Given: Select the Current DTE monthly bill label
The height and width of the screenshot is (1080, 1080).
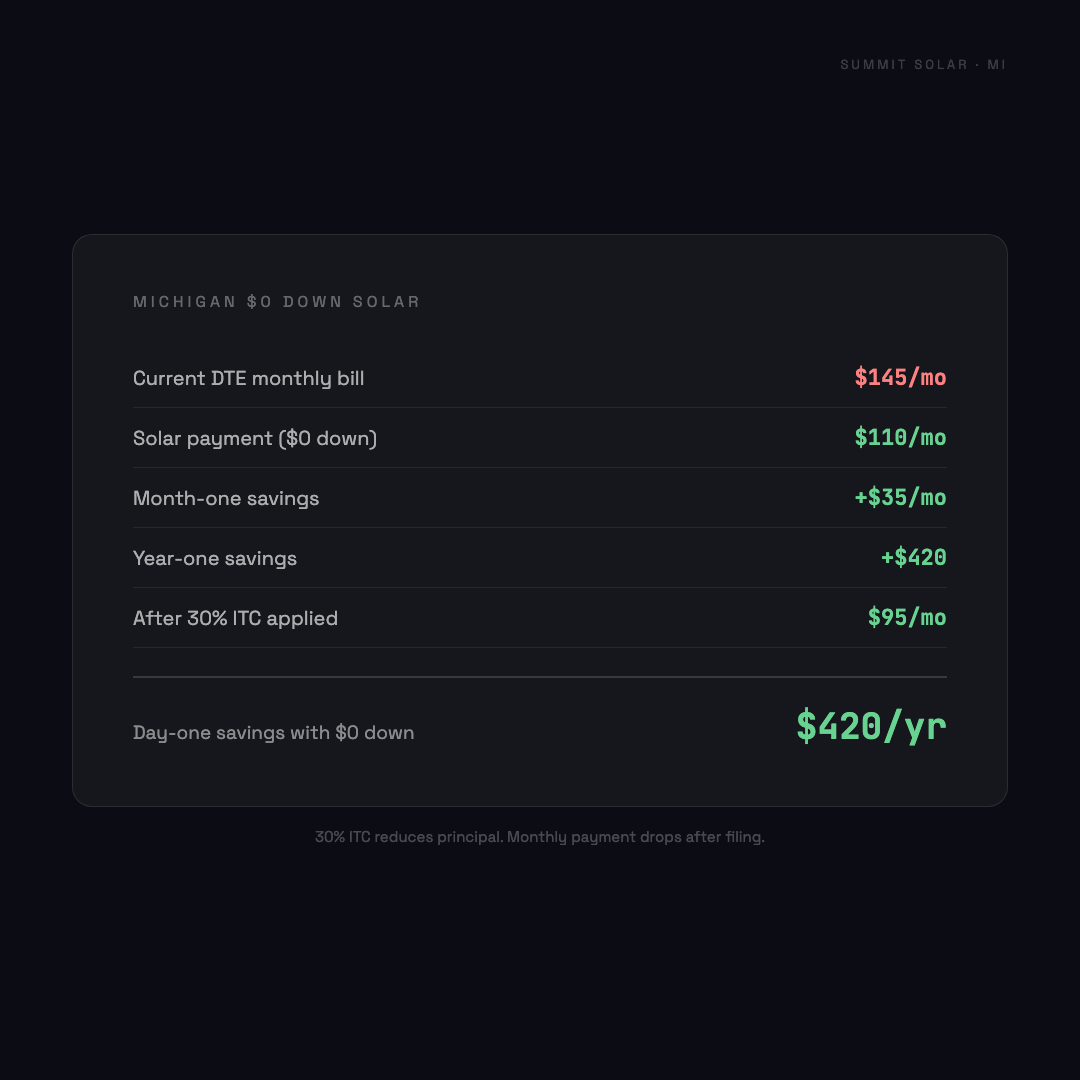Looking at the screenshot, I should (x=249, y=378).
